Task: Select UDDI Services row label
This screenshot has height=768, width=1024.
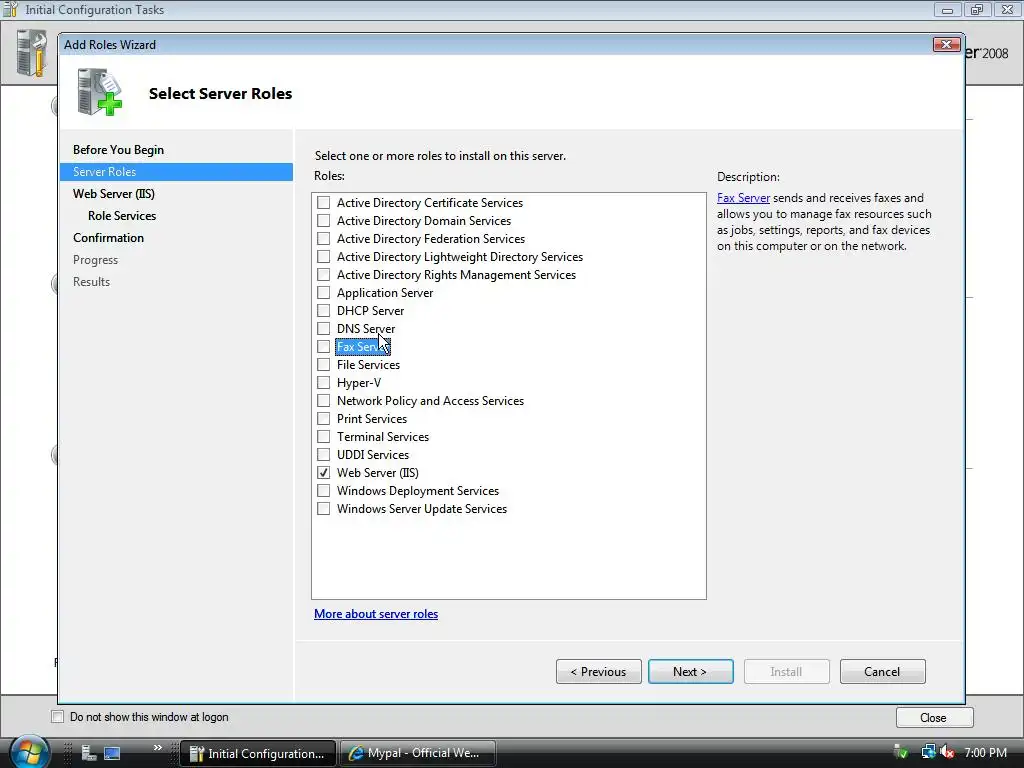Action: [x=373, y=455]
